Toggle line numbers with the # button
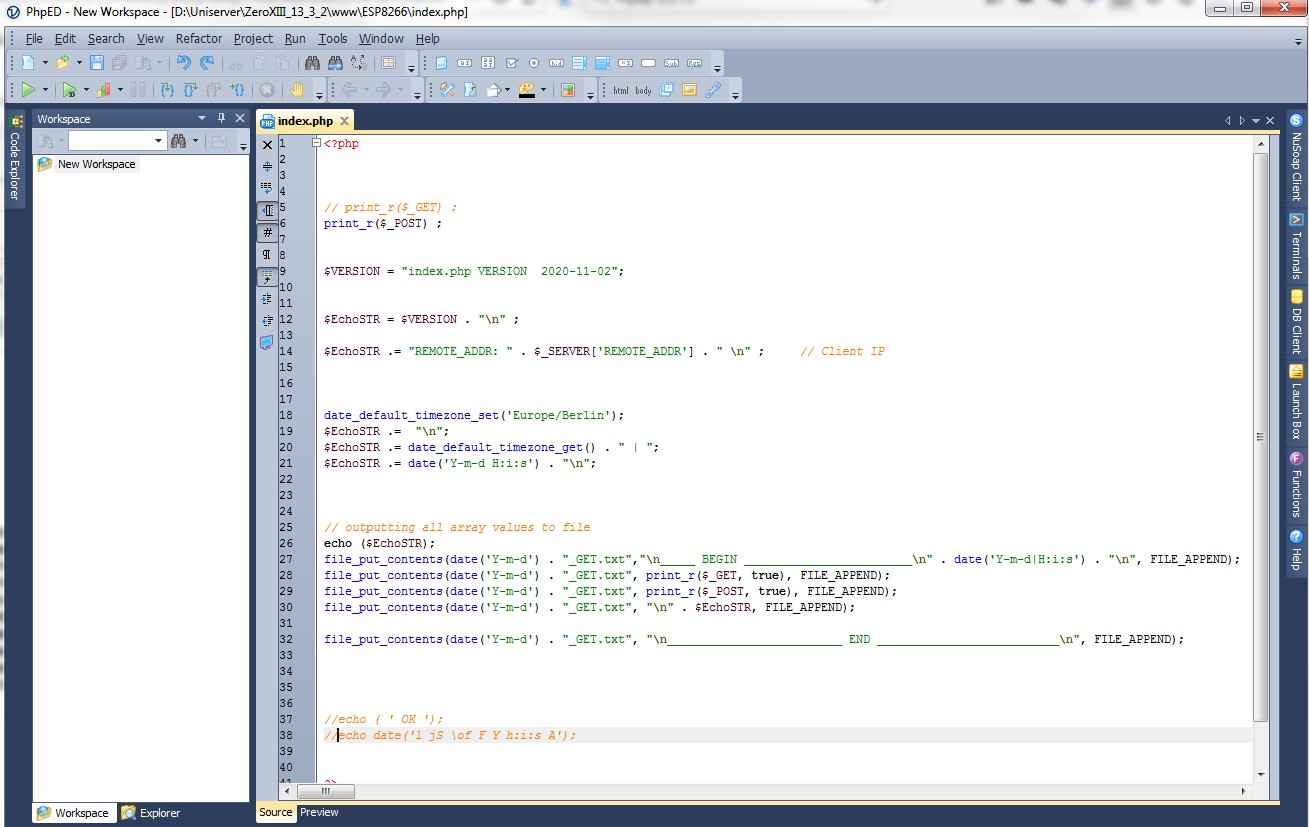Screen dimensions: 1309x827 tap(267, 233)
